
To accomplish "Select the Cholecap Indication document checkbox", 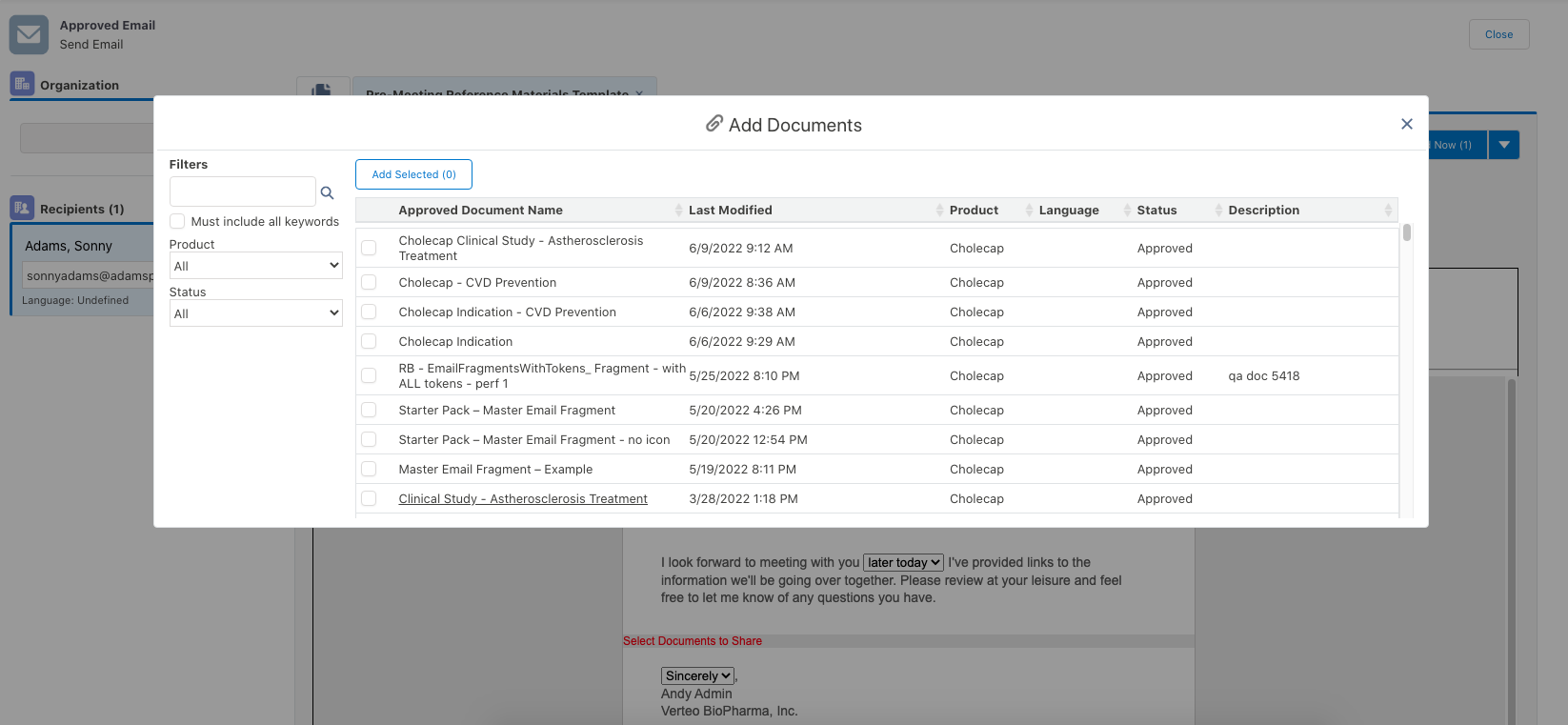I will 369,342.
